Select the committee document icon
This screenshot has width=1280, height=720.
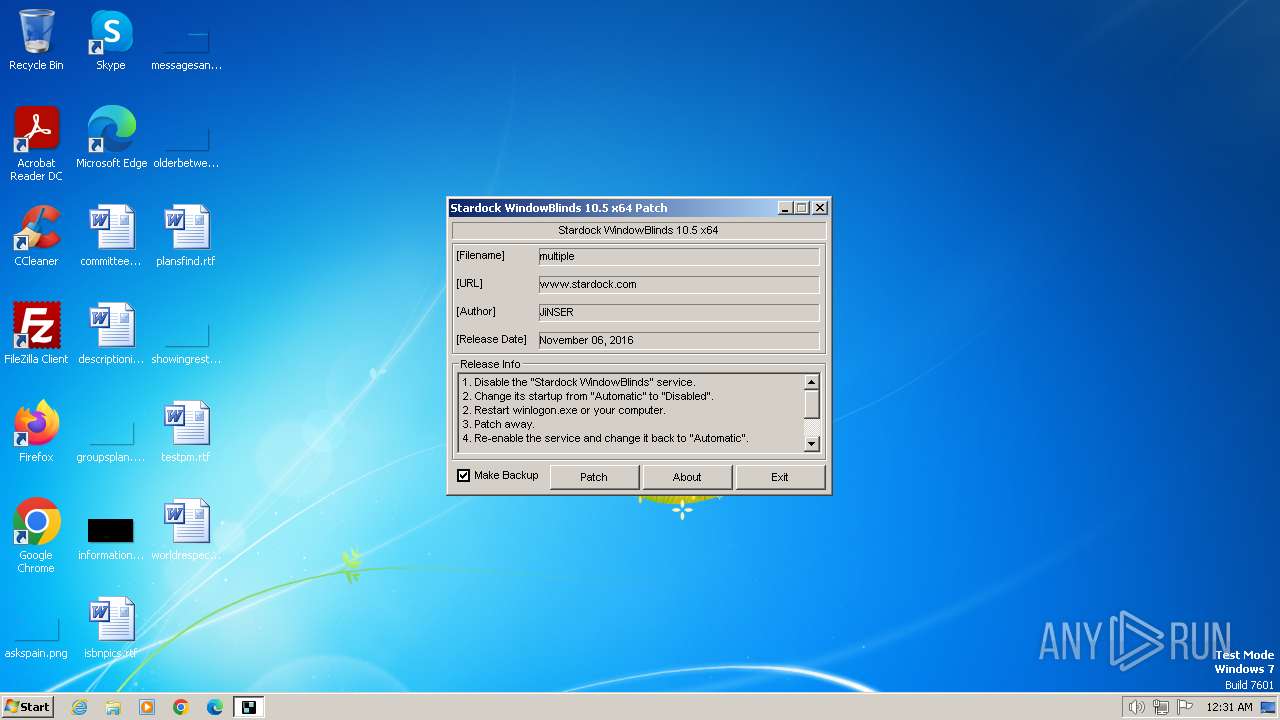click(x=111, y=236)
